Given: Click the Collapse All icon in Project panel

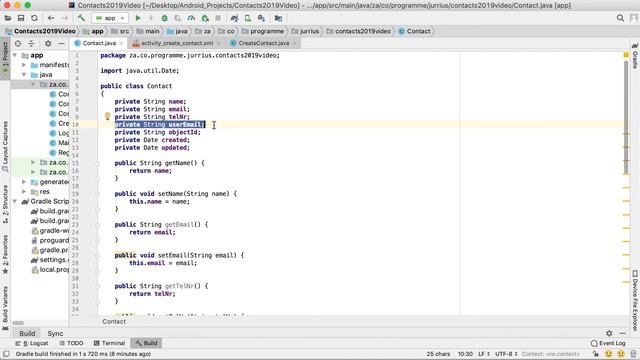Looking at the screenshot, I should (31, 43).
